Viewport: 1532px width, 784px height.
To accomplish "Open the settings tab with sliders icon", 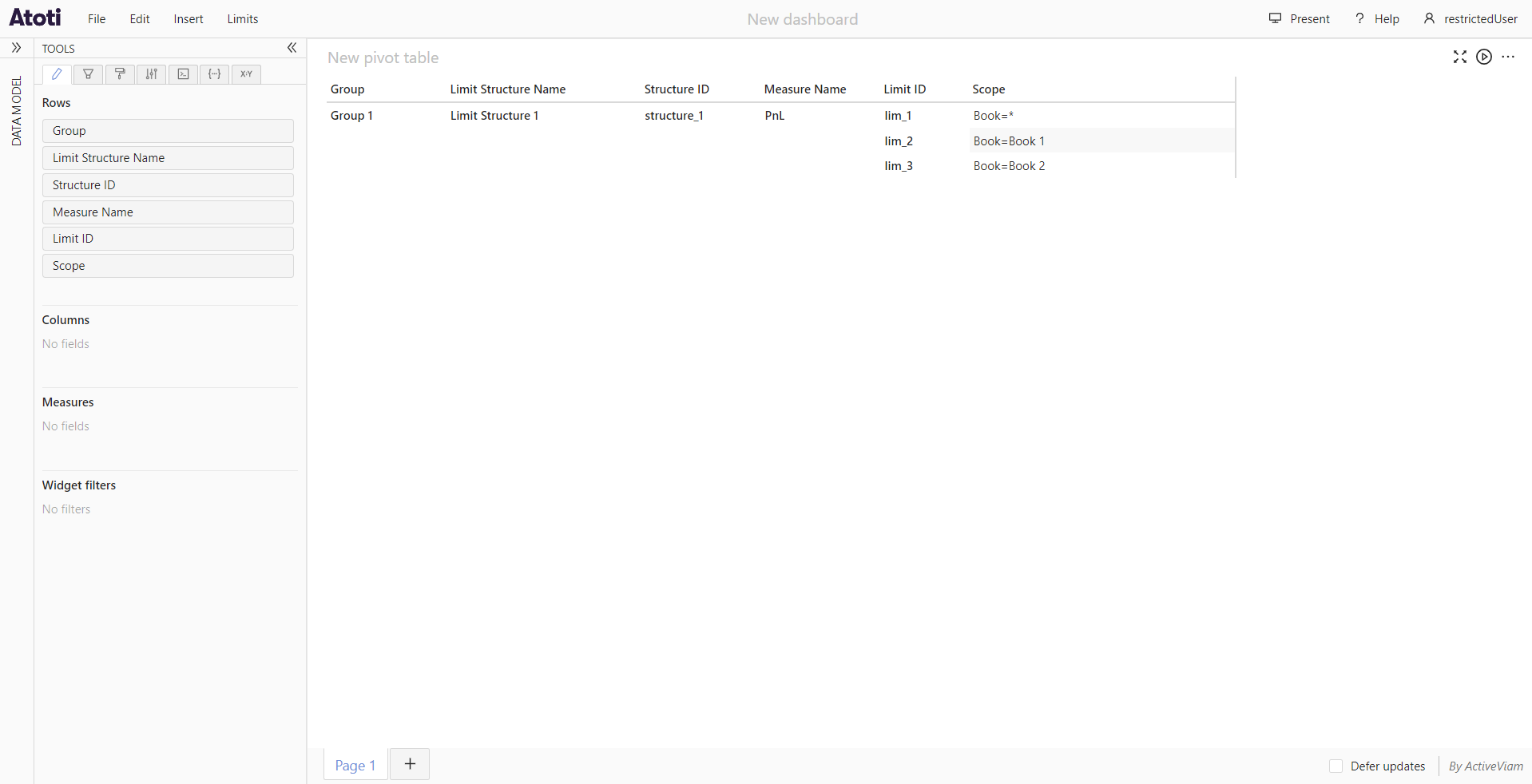I will click(152, 74).
